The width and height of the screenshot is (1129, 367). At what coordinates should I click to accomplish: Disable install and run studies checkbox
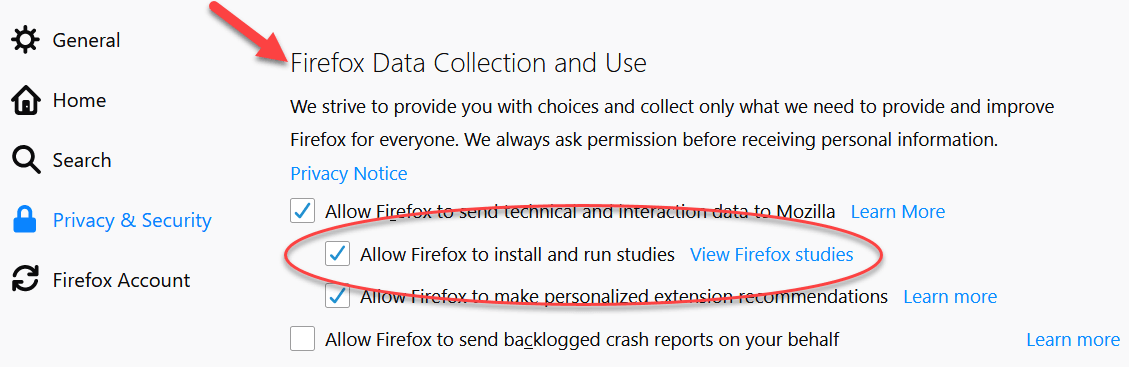point(338,254)
